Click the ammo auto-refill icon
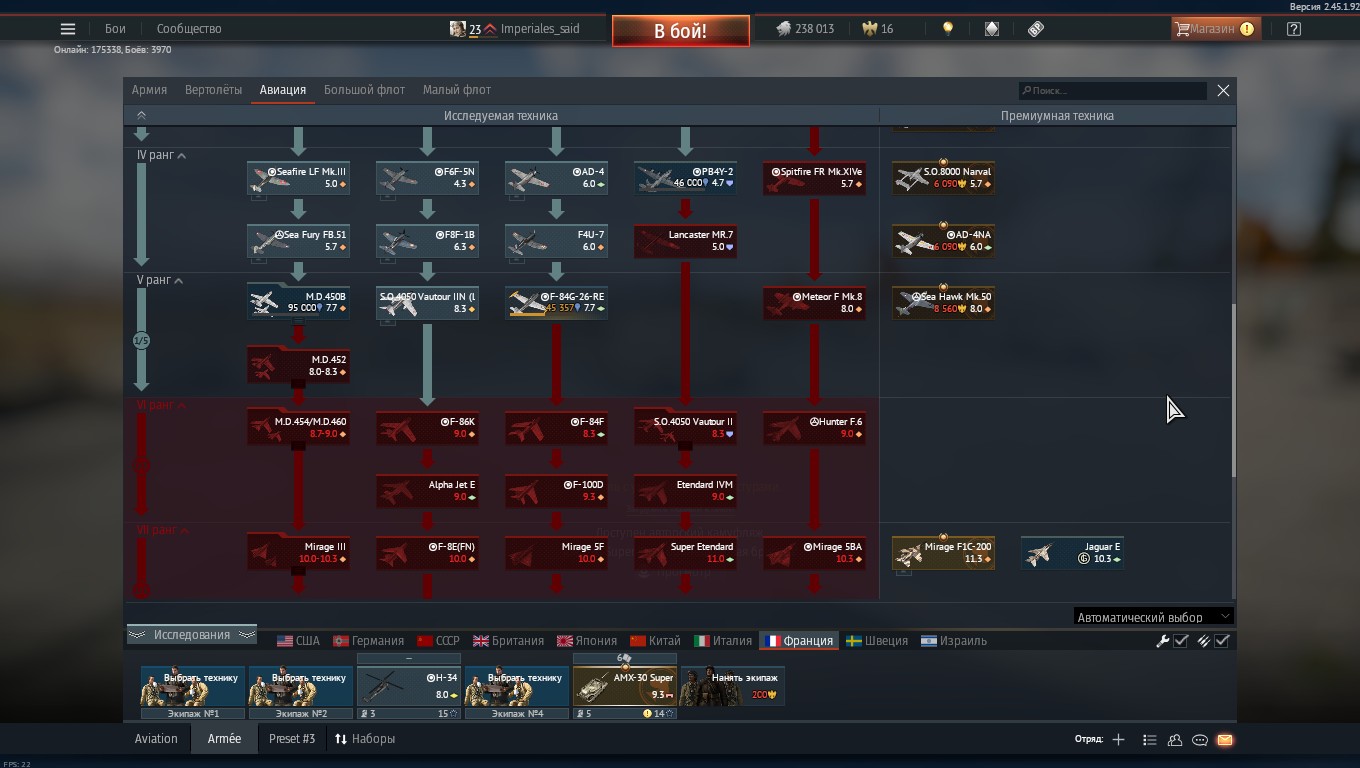1360x768 pixels. 1204,641
